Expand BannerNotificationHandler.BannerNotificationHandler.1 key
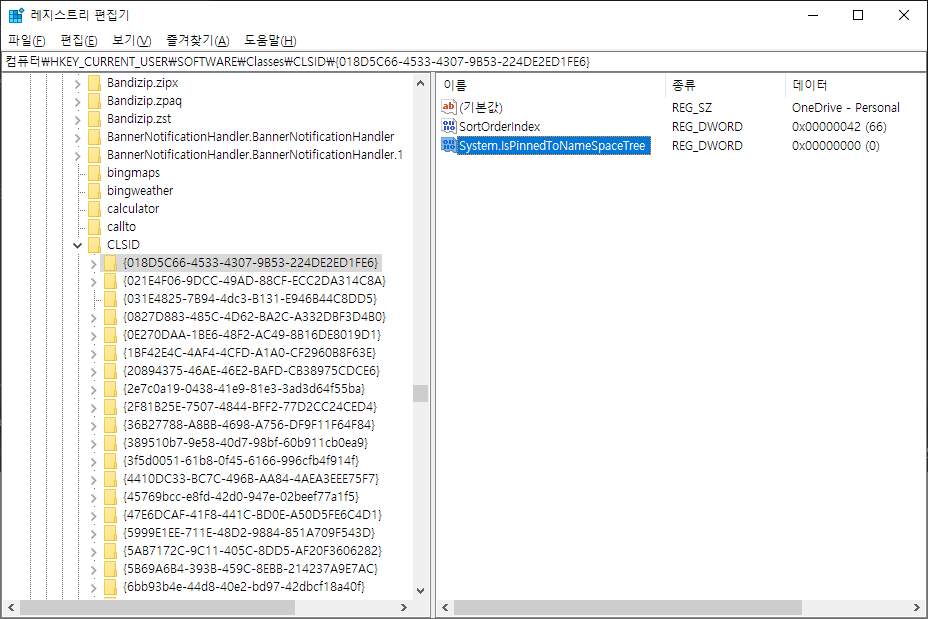928x619 pixels. pyautogui.click(x=78, y=156)
